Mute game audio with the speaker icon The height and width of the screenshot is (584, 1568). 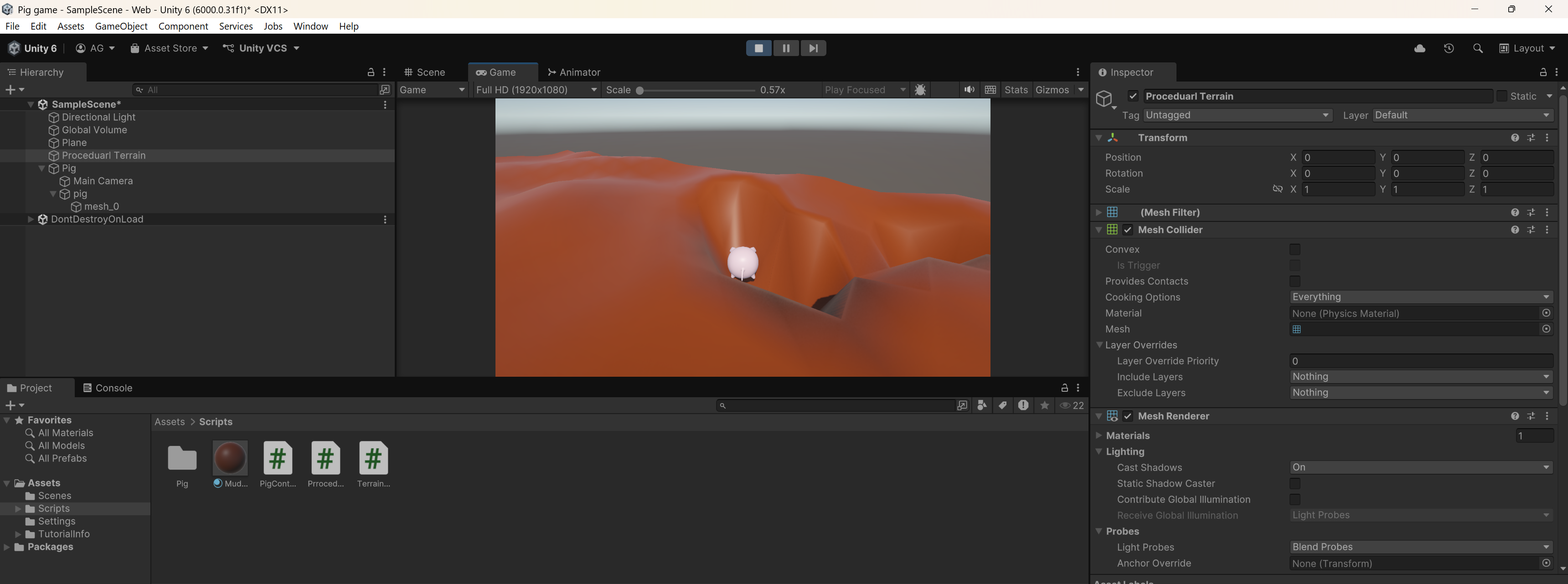pos(969,89)
